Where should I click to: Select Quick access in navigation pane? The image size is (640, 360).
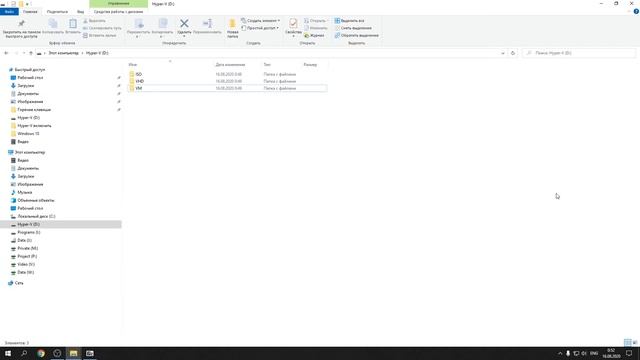coord(30,70)
